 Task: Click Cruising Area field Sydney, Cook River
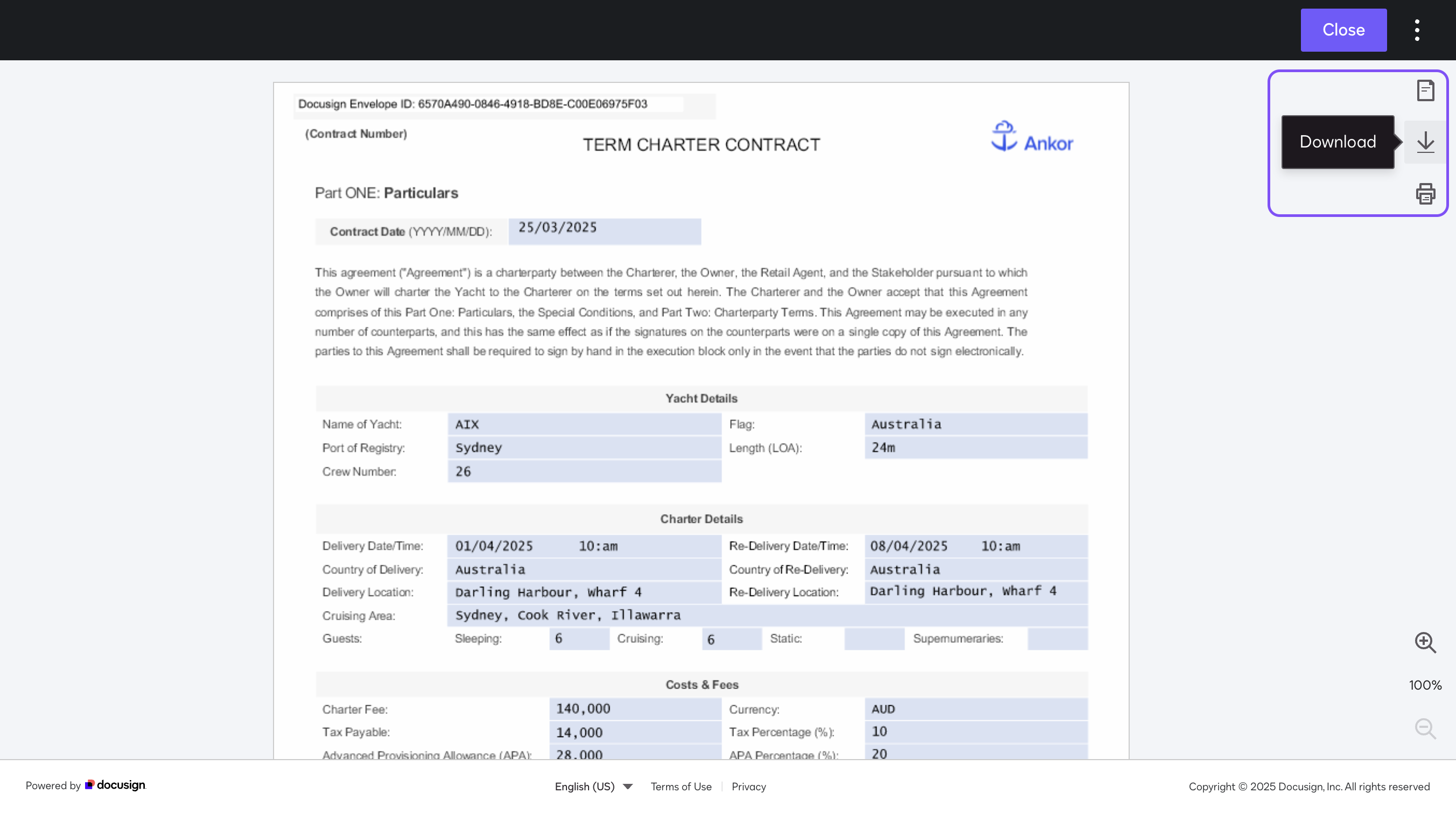[767, 615]
